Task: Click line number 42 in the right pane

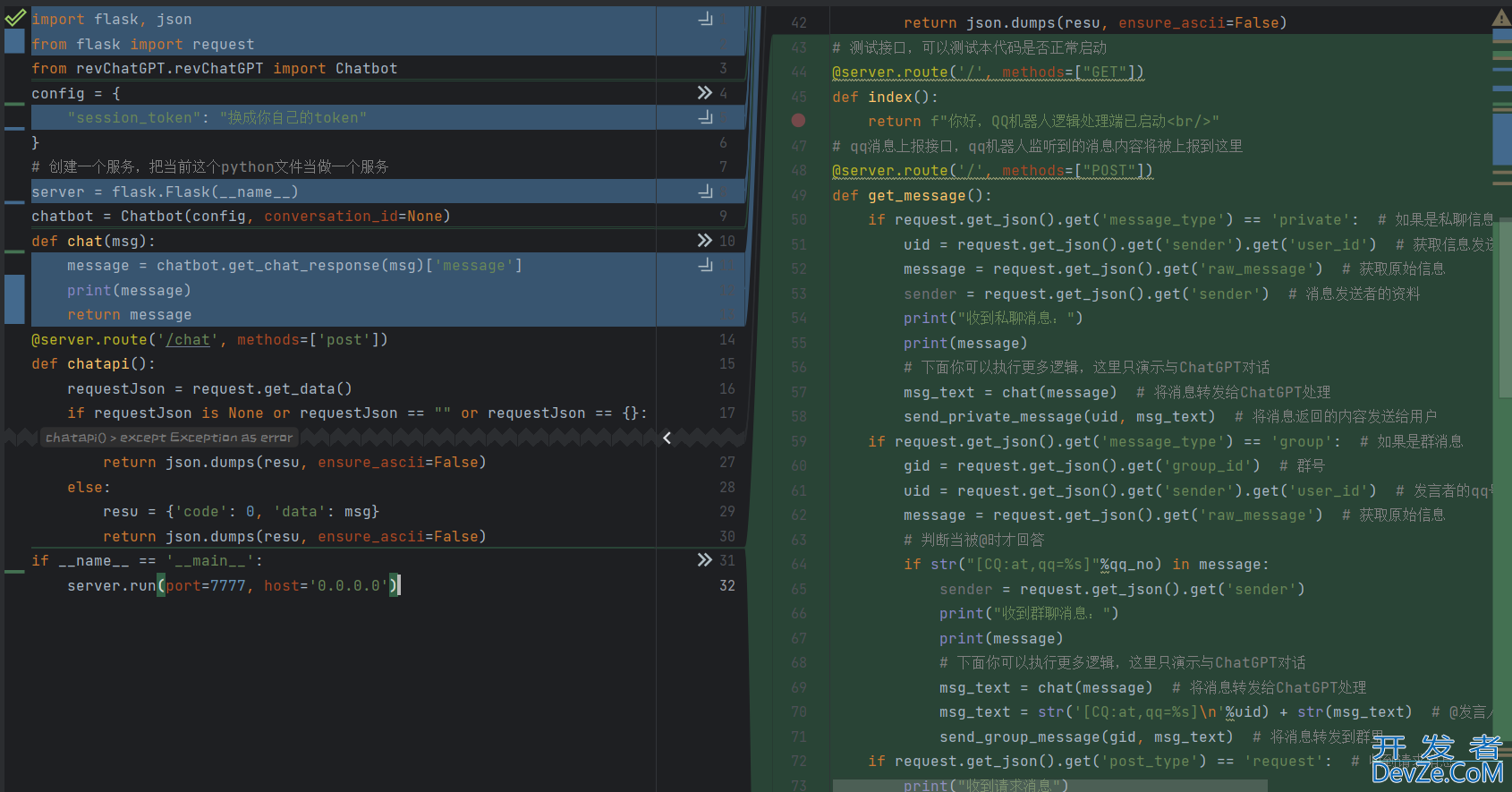Action: (799, 22)
